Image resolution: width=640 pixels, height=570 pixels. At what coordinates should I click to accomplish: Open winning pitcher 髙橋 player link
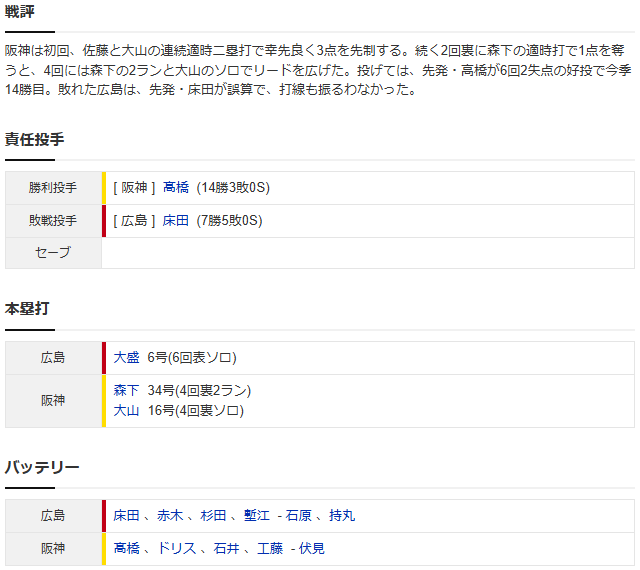(176, 187)
